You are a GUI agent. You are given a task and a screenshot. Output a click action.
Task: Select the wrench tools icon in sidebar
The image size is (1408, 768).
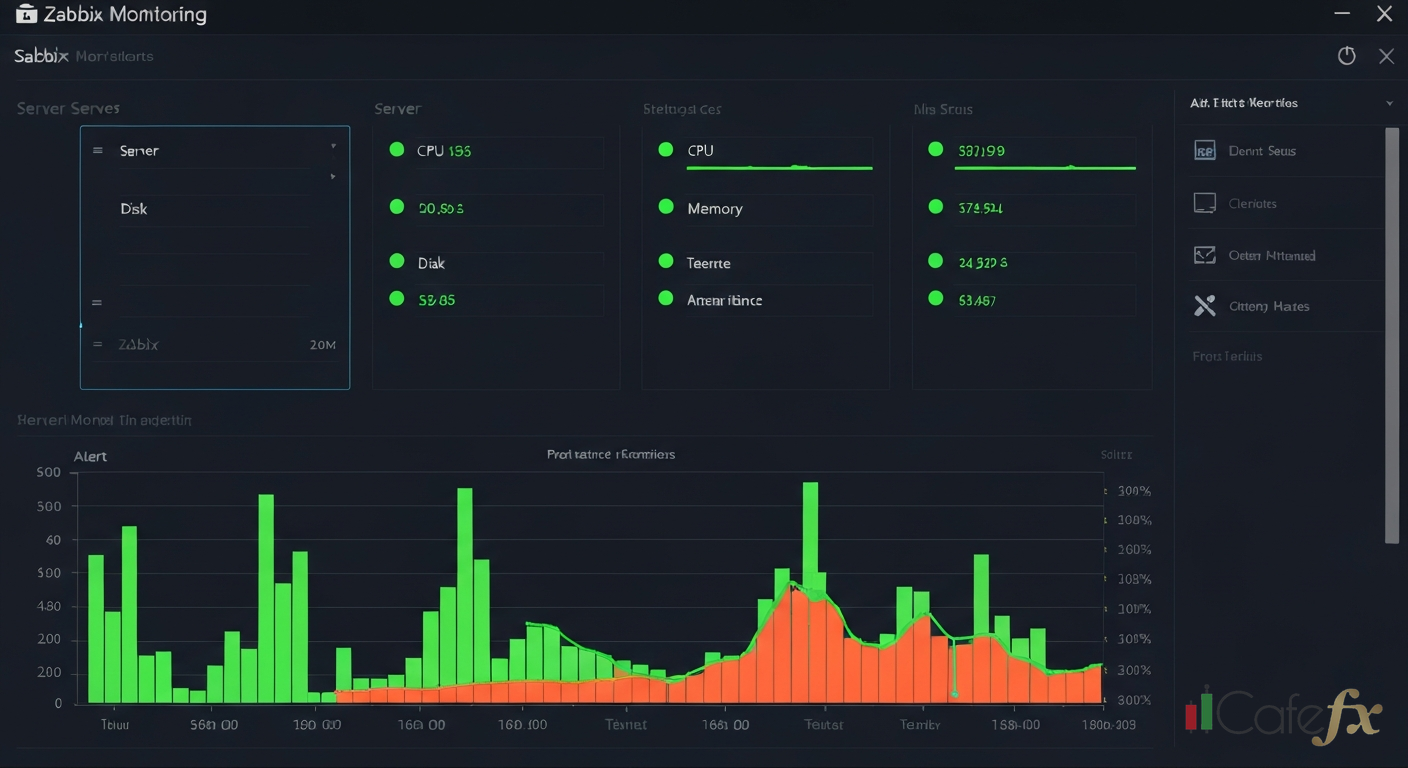click(x=1206, y=306)
